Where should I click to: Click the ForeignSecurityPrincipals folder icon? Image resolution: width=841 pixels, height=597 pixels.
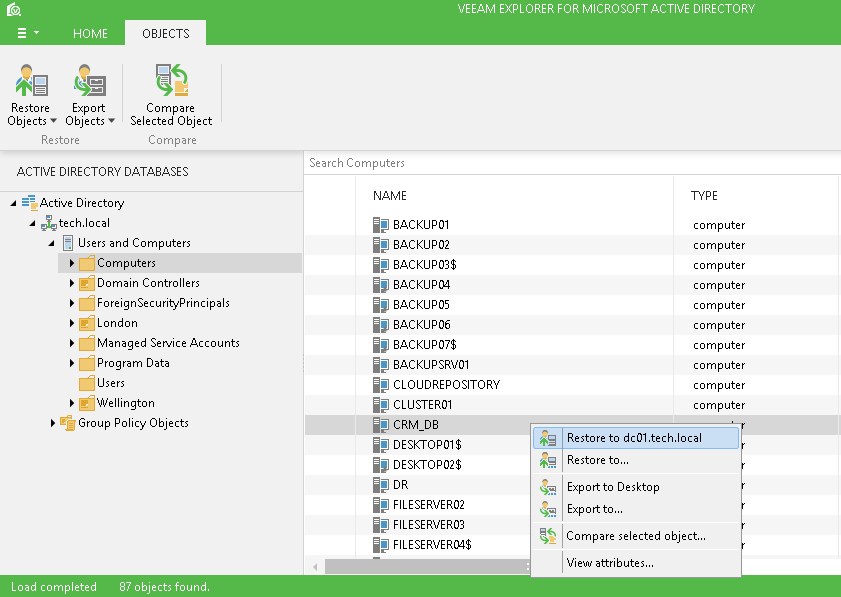click(x=86, y=304)
